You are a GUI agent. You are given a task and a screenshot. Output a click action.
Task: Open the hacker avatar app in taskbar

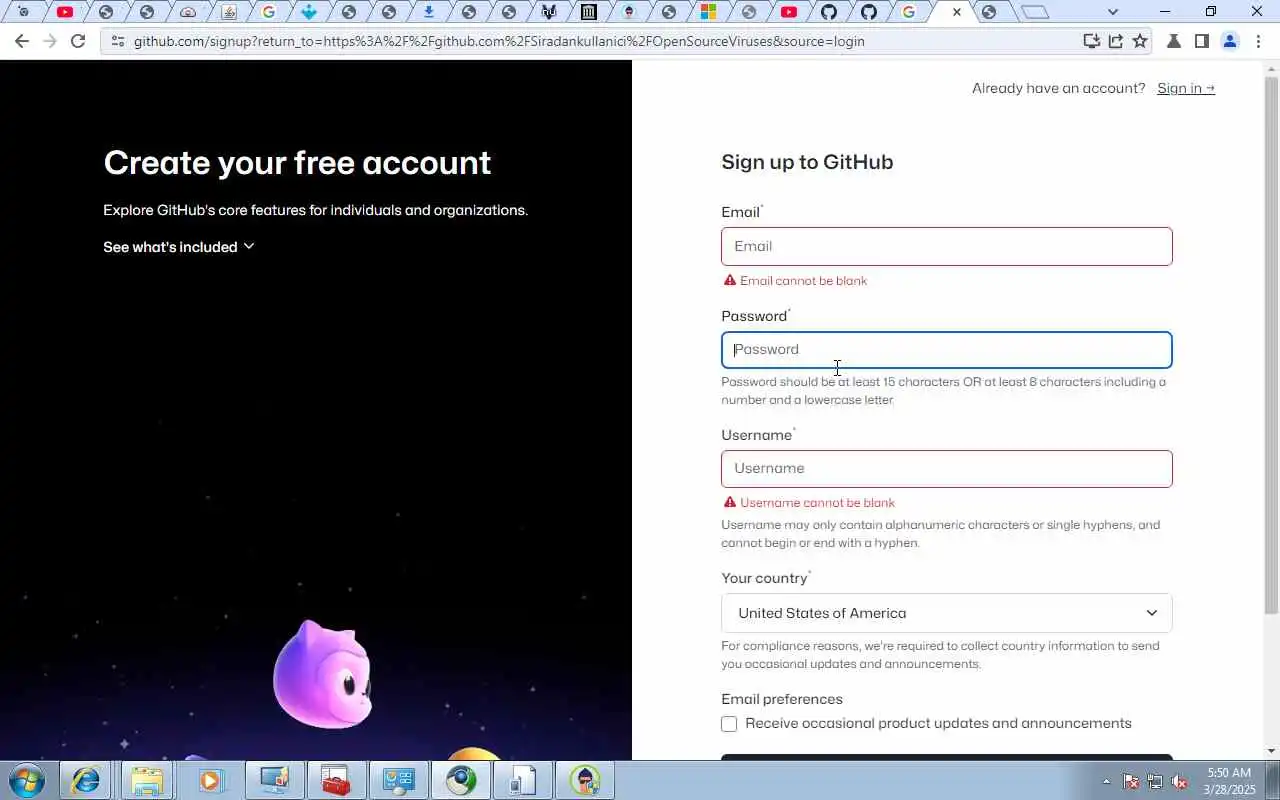coord(585,780)
